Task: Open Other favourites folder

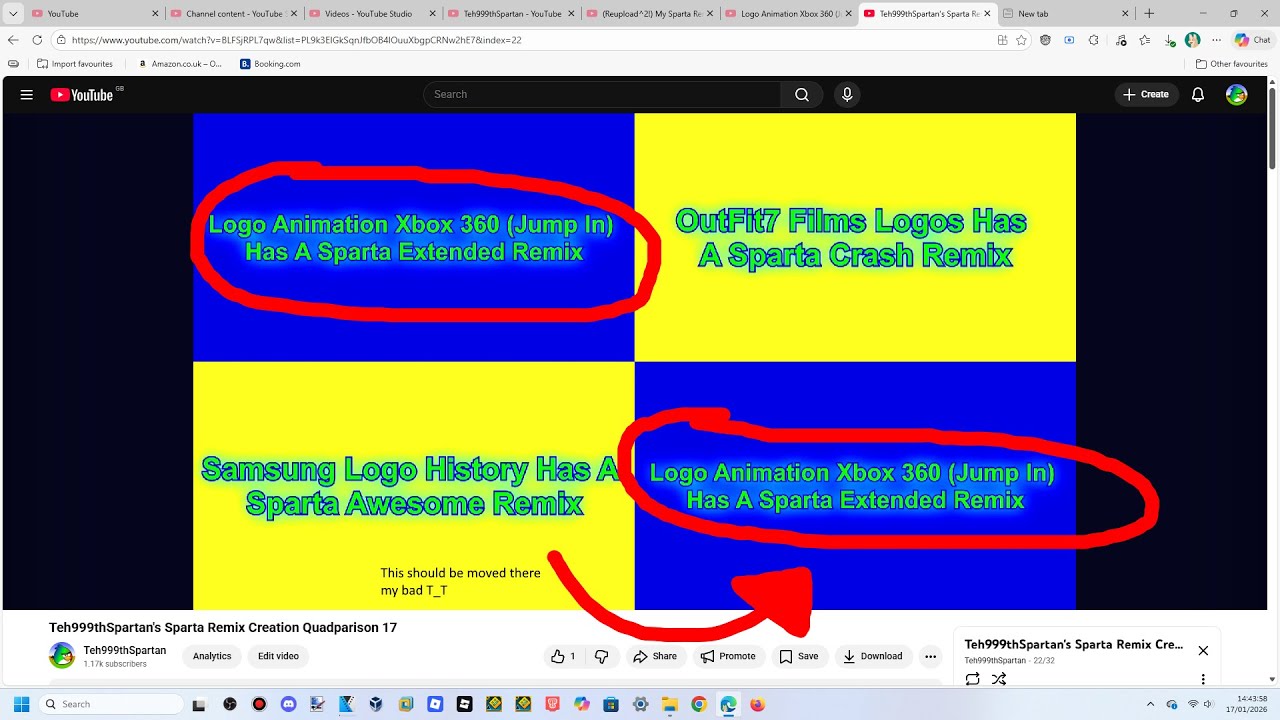Action: (x=1232, y=64)
